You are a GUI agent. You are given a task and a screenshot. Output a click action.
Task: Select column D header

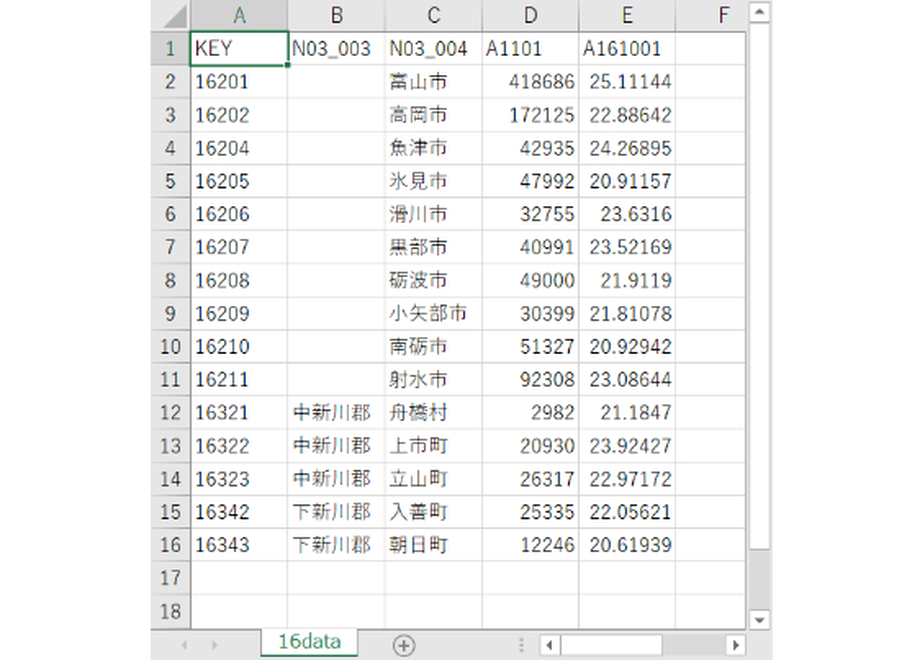coord(530,15)
